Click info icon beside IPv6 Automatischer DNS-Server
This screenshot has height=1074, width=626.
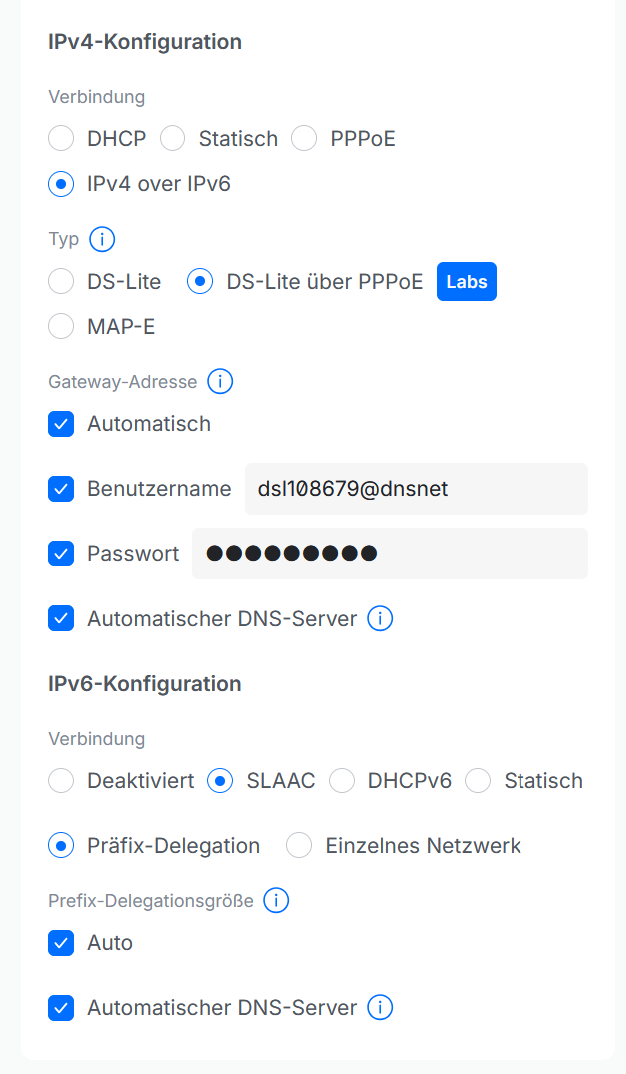click(380, 1008)
